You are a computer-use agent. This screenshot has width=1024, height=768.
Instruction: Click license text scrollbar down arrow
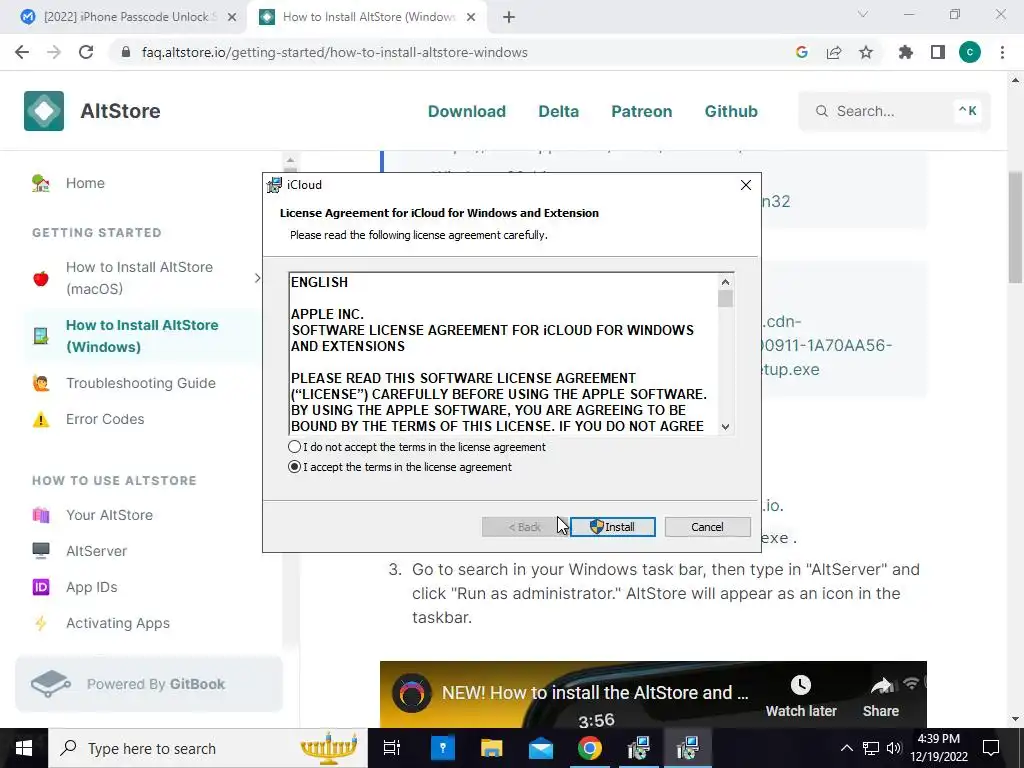(x=726, y=426)
